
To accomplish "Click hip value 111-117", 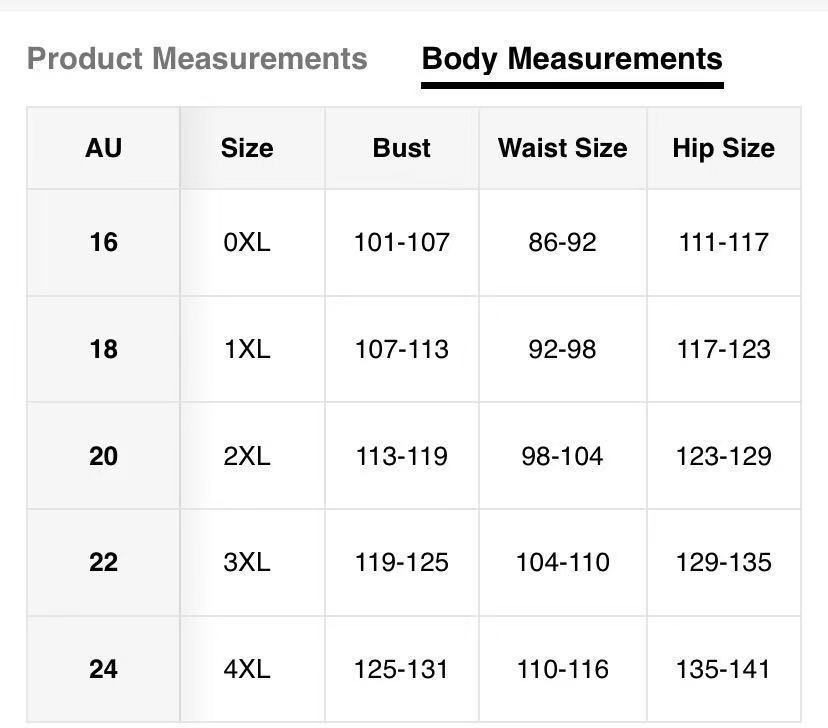I will pos(723,242).
